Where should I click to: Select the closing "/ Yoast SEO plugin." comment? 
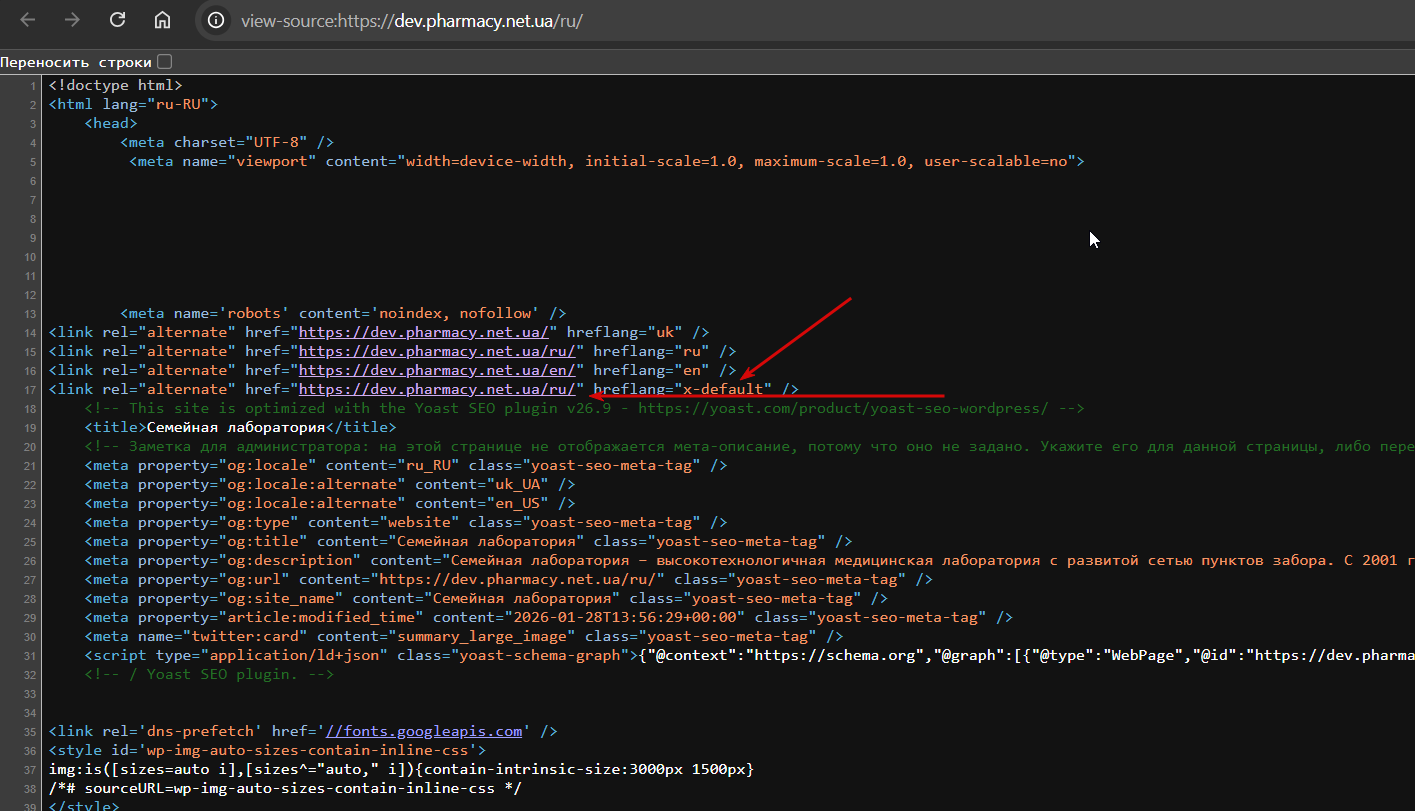[x=209, y=674]
